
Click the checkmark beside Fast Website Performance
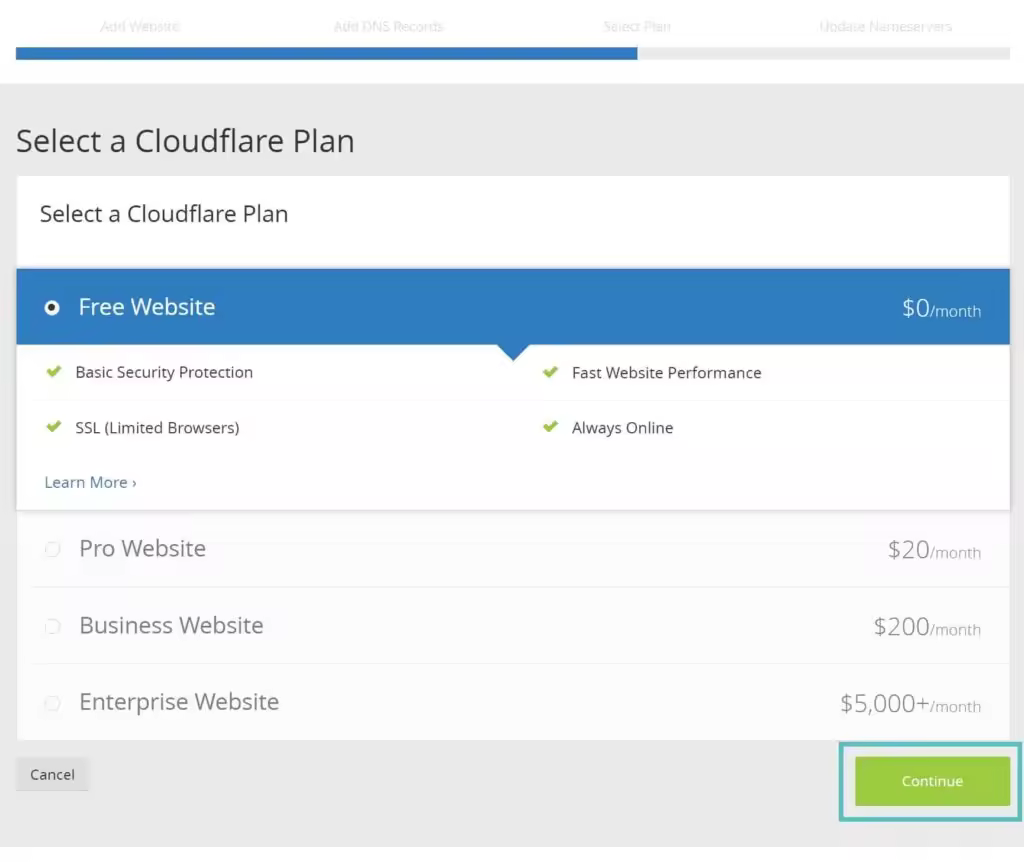551,372
